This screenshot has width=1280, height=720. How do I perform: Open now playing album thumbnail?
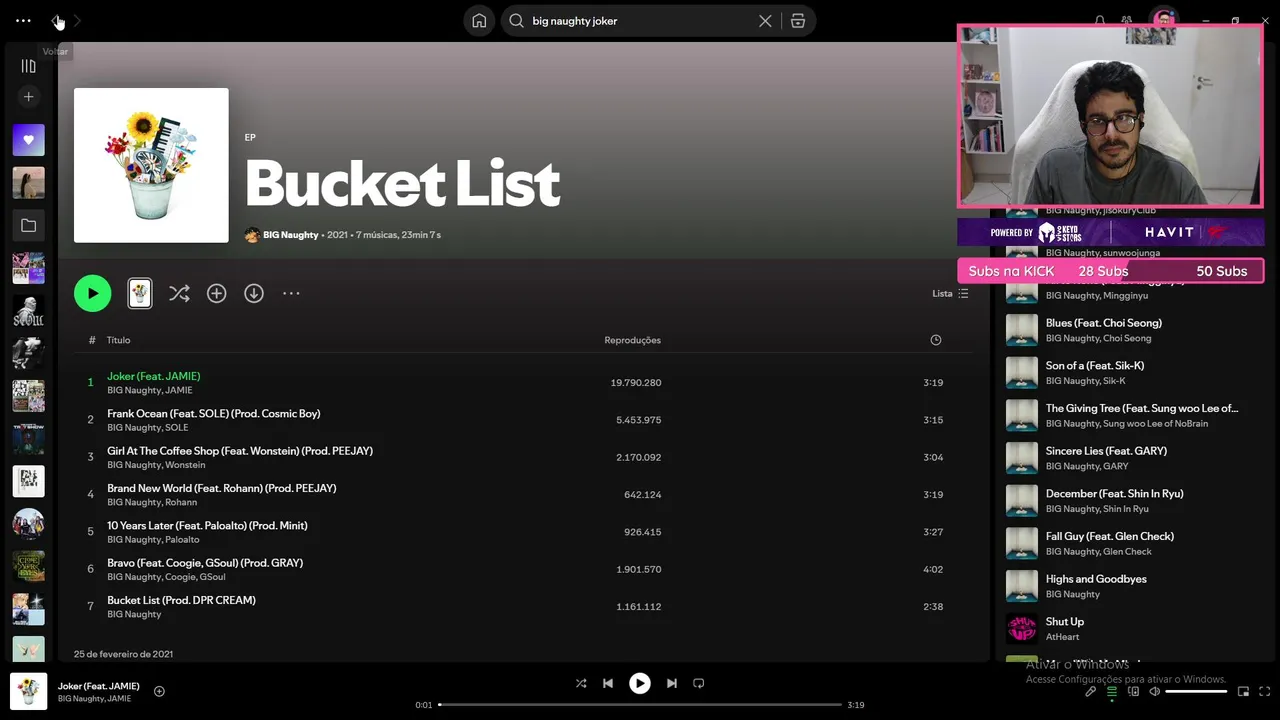(28, 691)
